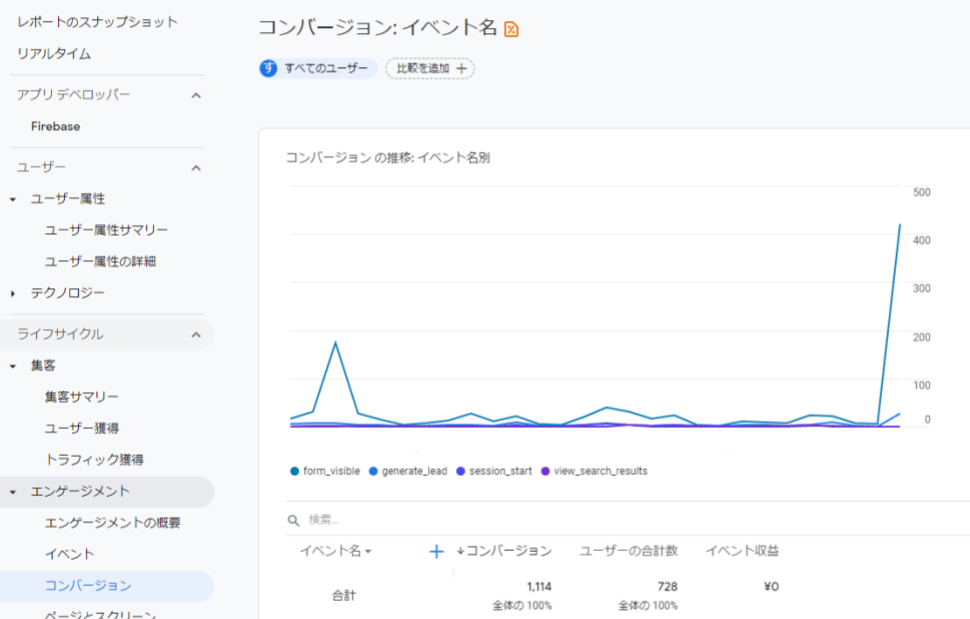Click the search magnifier icon above table
Viewport: 970px width, 619px height.
[294, 520]
